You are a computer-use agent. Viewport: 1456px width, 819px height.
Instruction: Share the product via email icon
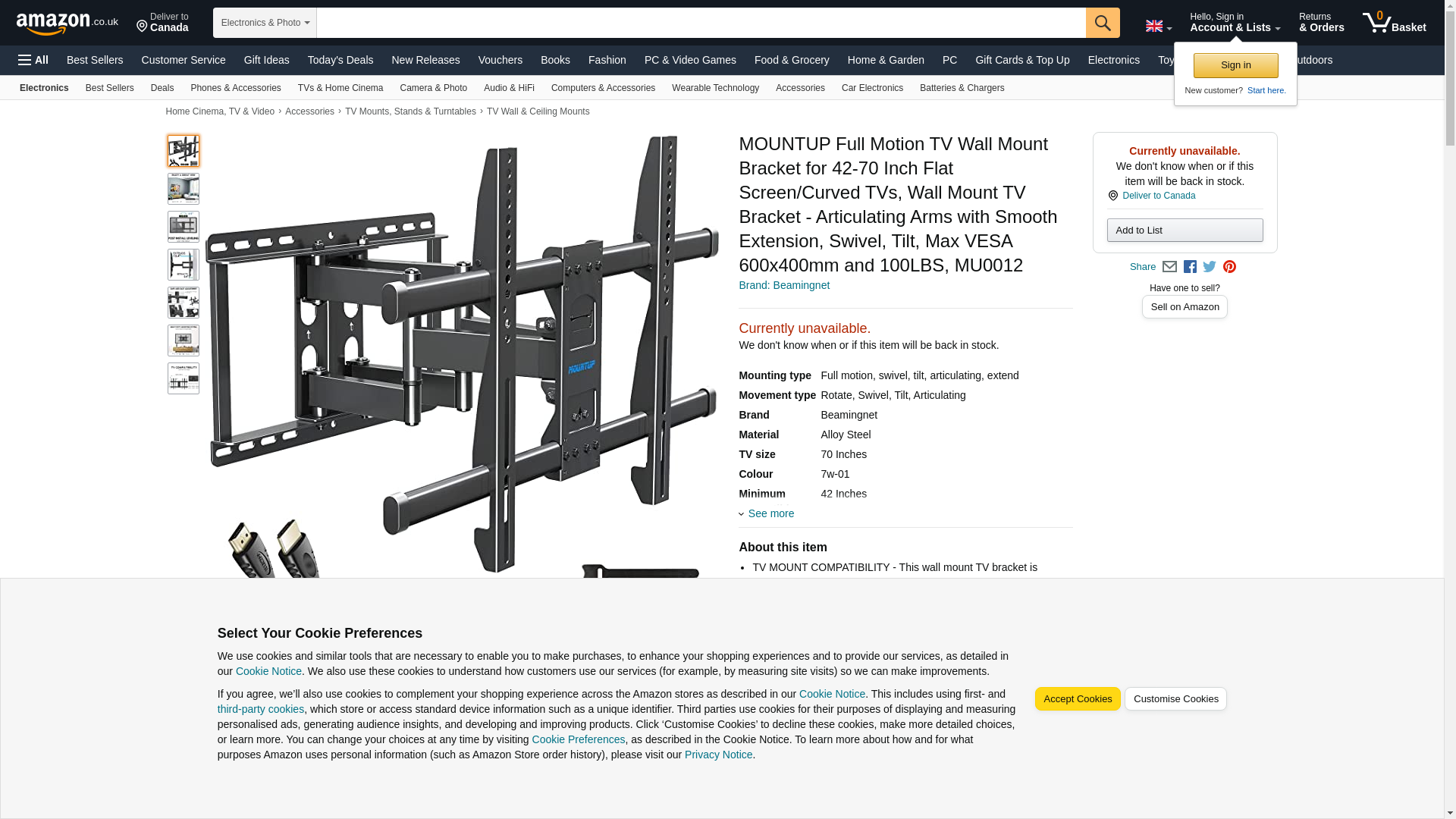point(1169,267)
